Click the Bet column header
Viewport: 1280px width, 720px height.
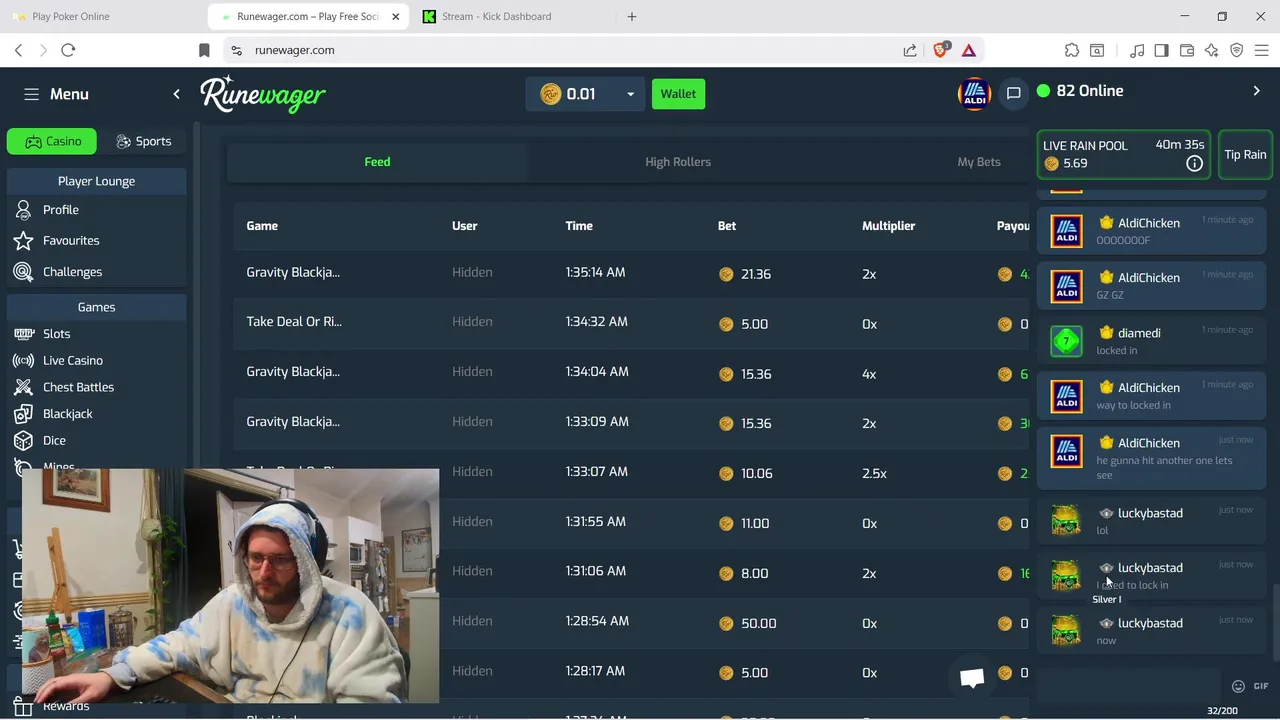click(x=727, y=226)
